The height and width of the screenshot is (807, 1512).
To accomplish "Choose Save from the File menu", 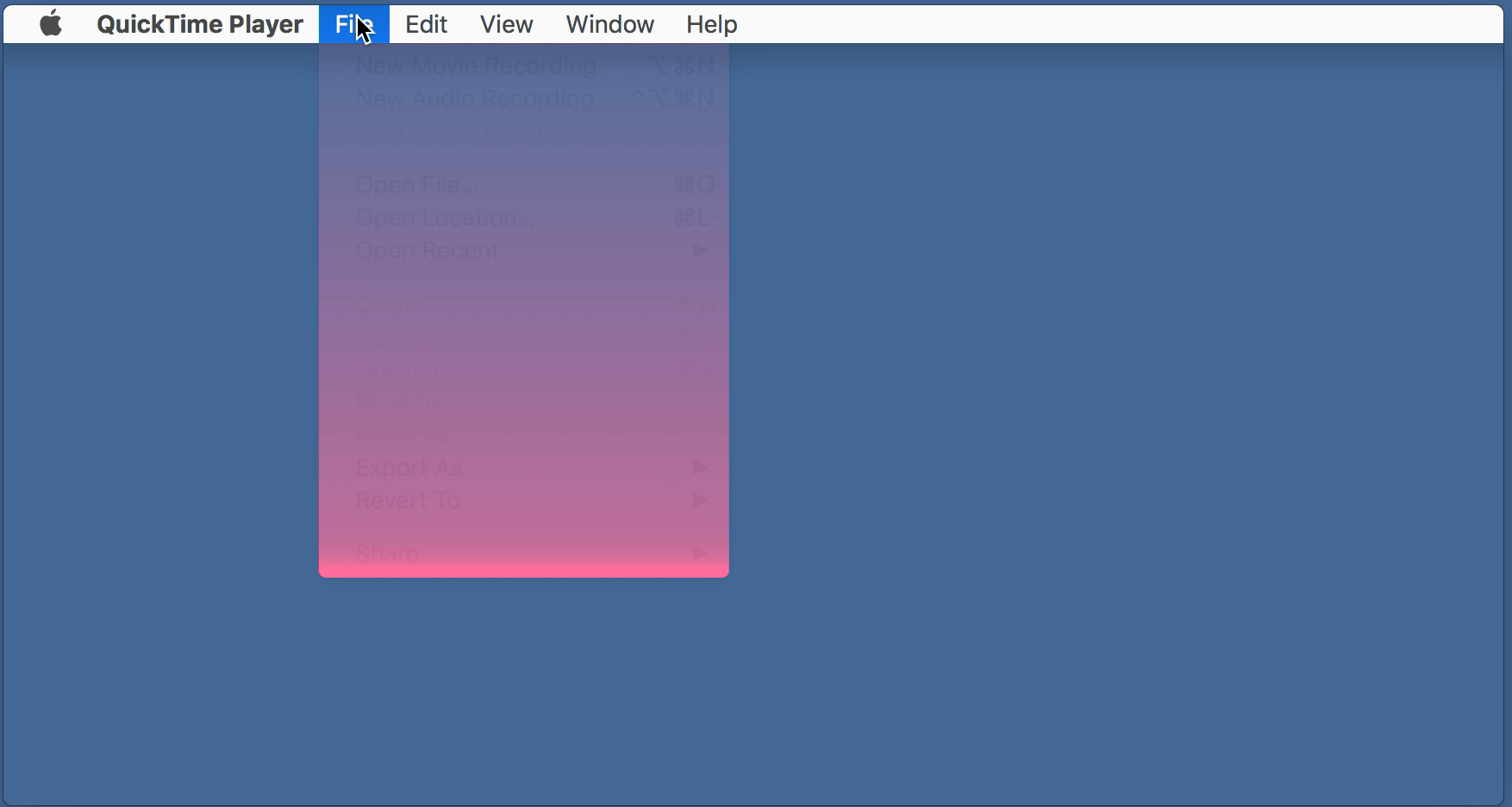I will pyautogui.click(x=524, y=336).
